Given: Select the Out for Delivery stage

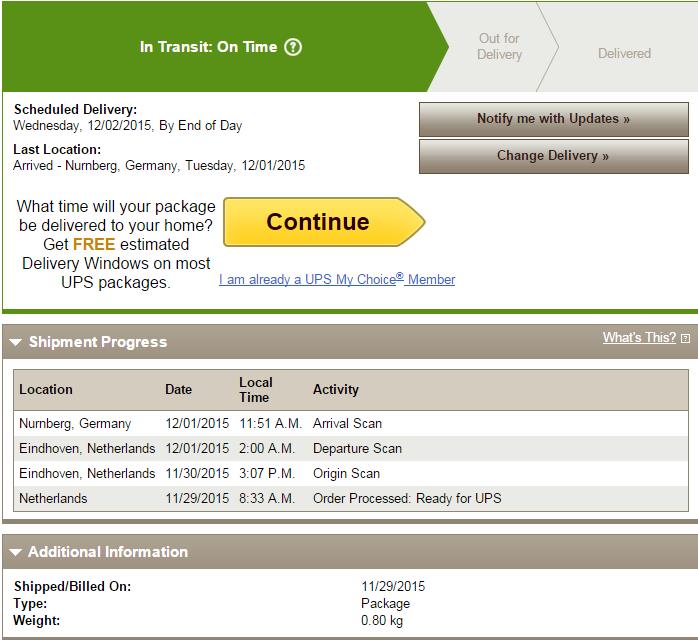Looking at the screenshot, I should coord(499,46).
